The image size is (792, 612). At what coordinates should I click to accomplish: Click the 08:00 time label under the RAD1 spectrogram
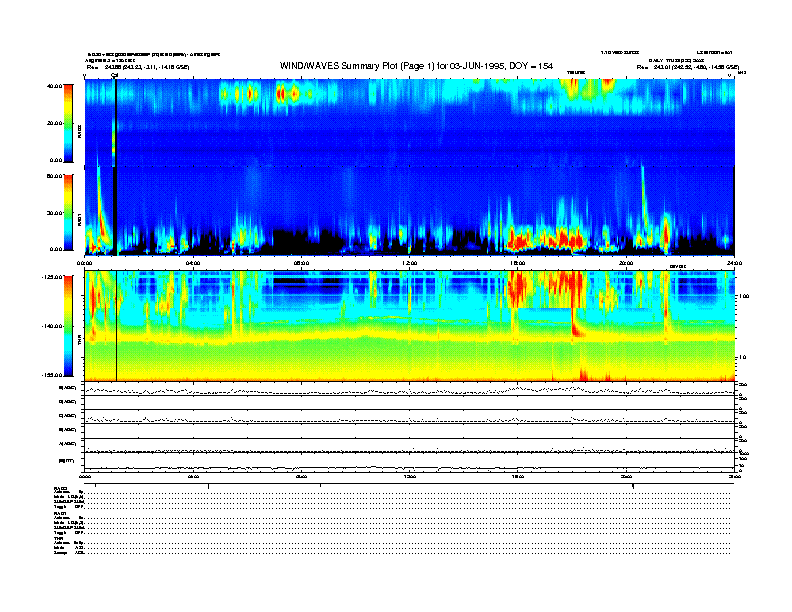click(301, 263)
